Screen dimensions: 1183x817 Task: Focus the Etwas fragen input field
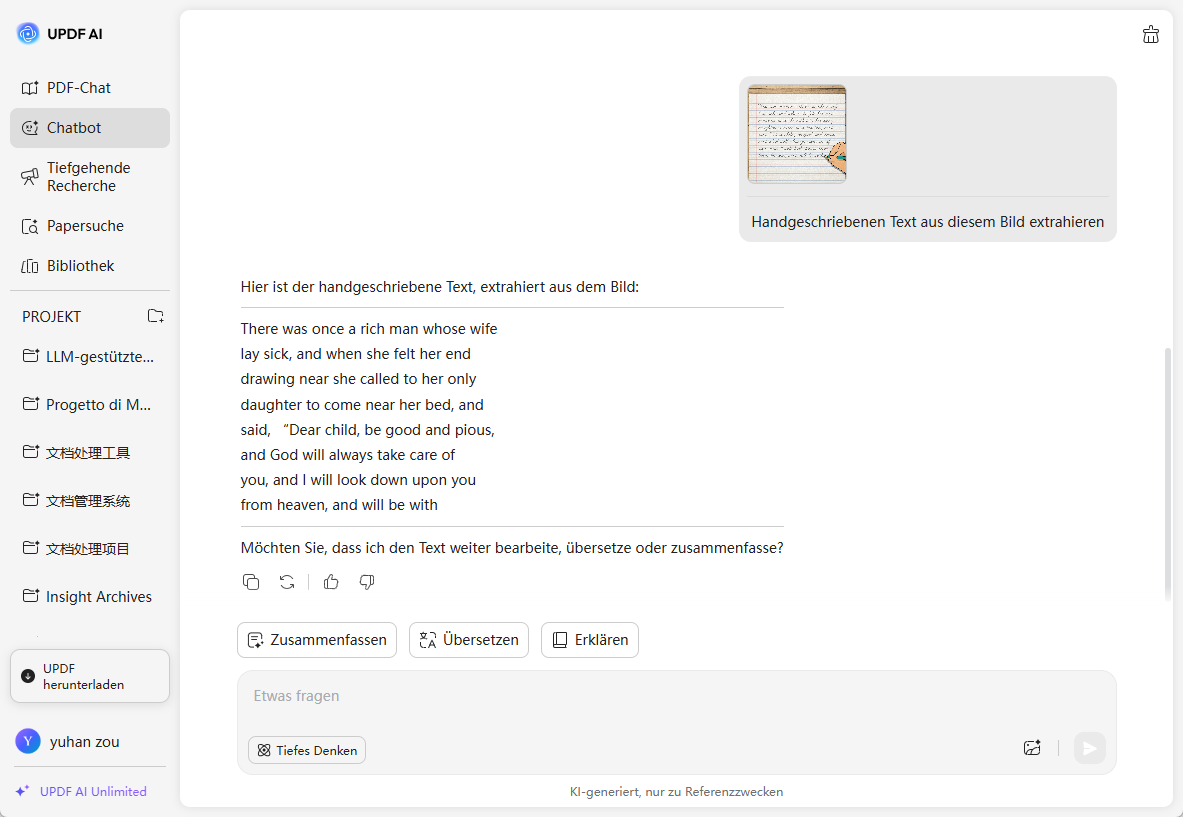coord(677,696)
